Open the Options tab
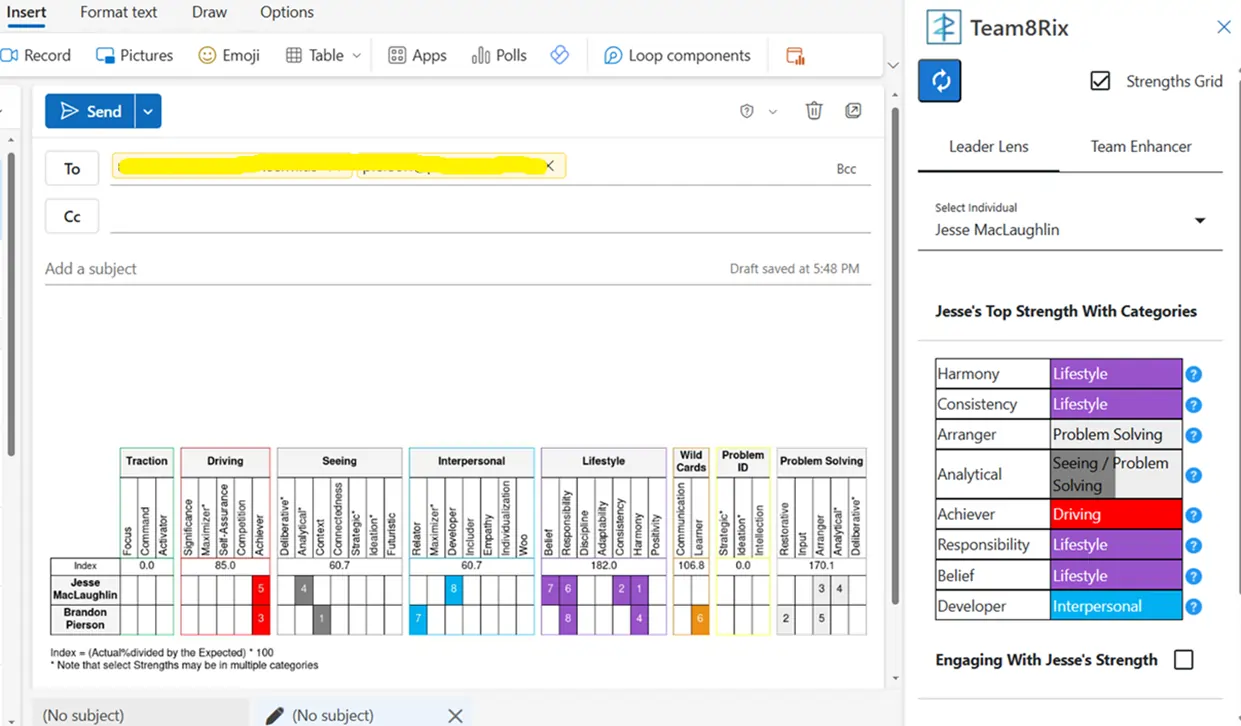The height and width of the screenshot is (726, 1241). 287,12
